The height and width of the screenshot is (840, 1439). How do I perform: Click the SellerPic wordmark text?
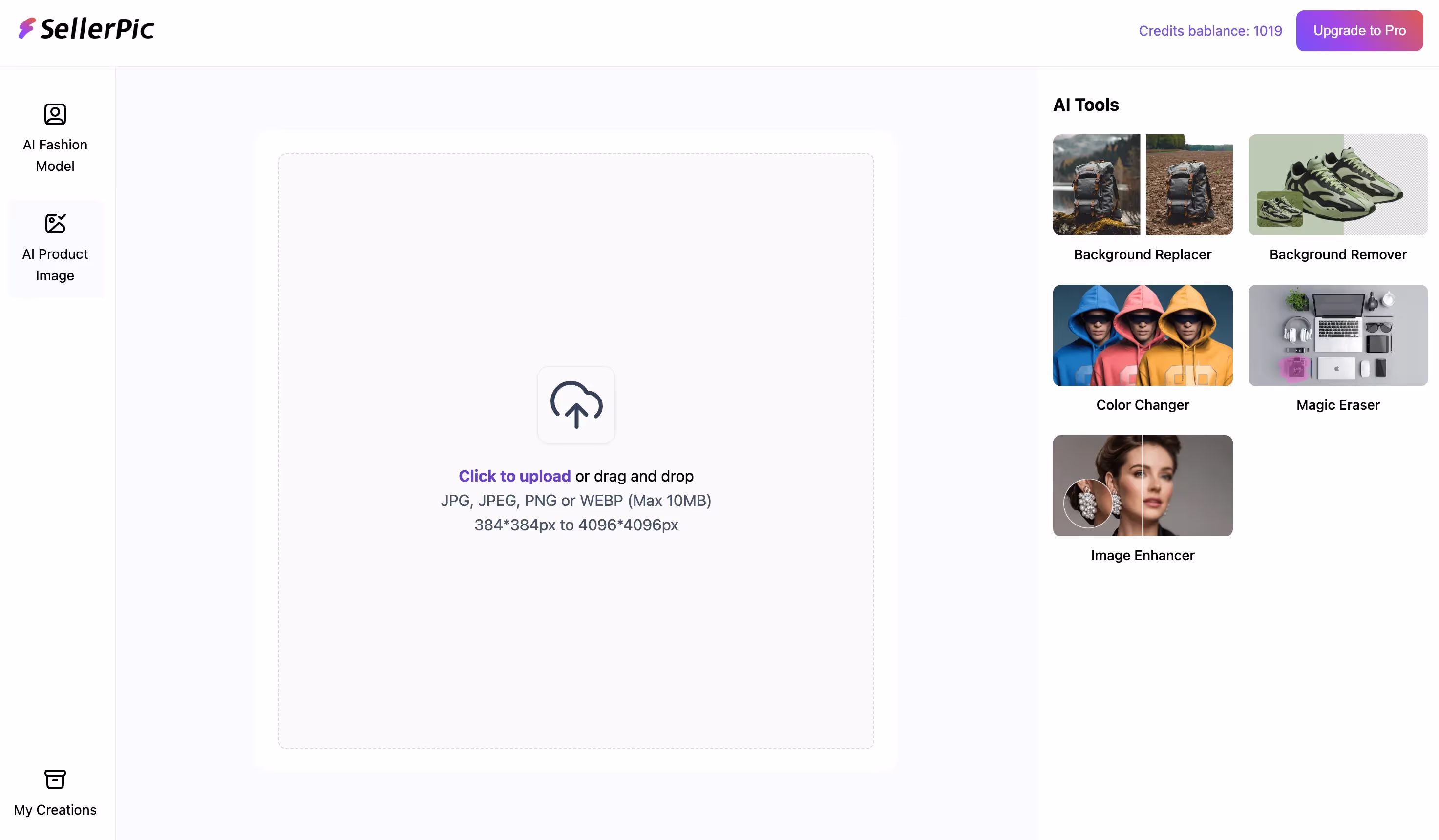click(x=98, y=29)
